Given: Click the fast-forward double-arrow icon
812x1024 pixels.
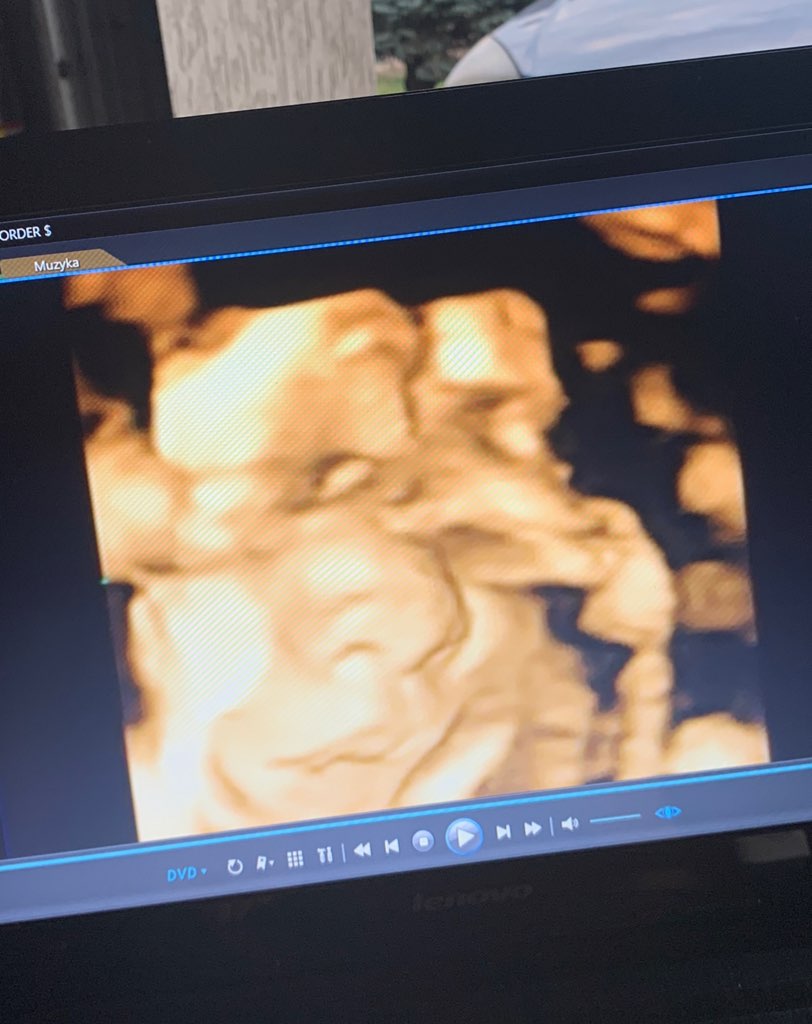Looking at the screenshot, I should tap(533, 828).
